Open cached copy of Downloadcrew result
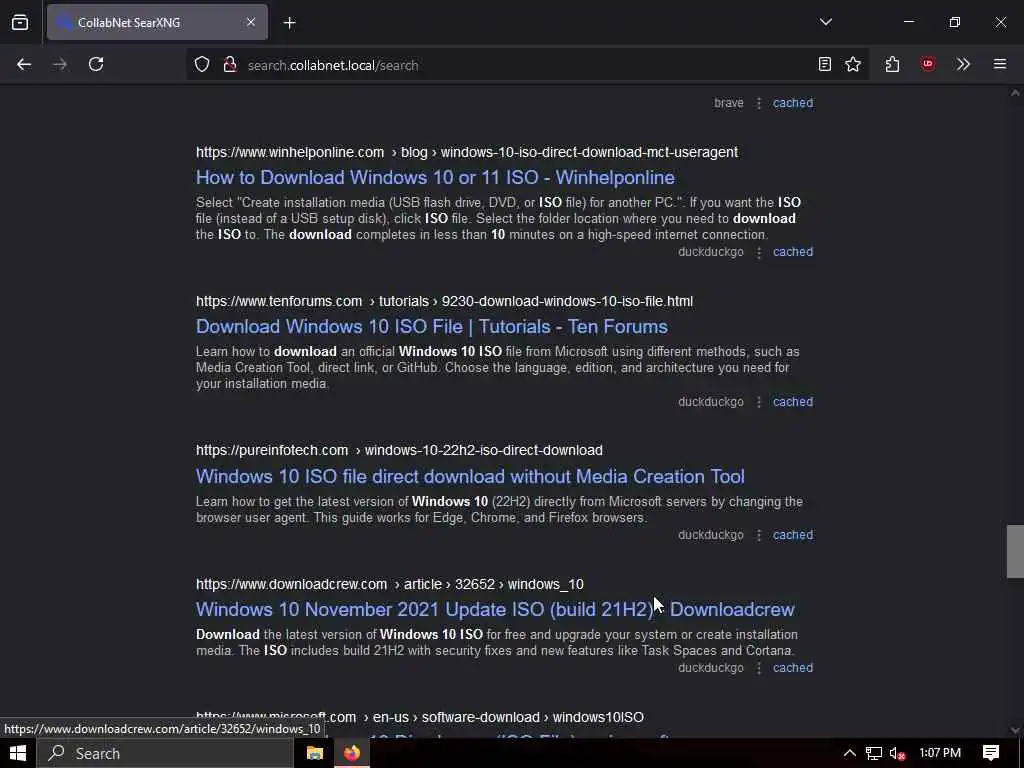 tap(793, 668)
